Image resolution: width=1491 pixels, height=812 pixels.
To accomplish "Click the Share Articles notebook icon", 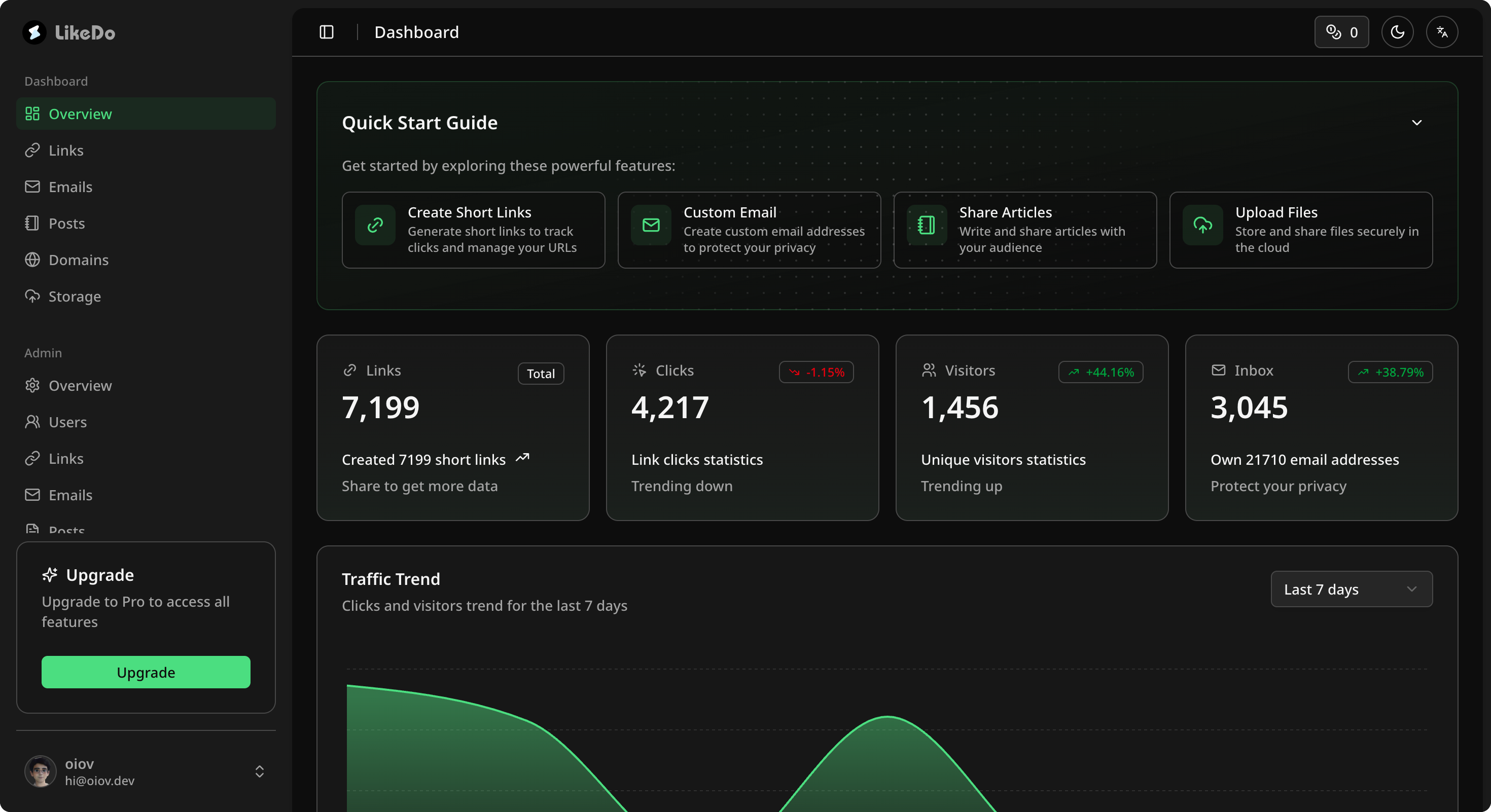I will (926, 226).
